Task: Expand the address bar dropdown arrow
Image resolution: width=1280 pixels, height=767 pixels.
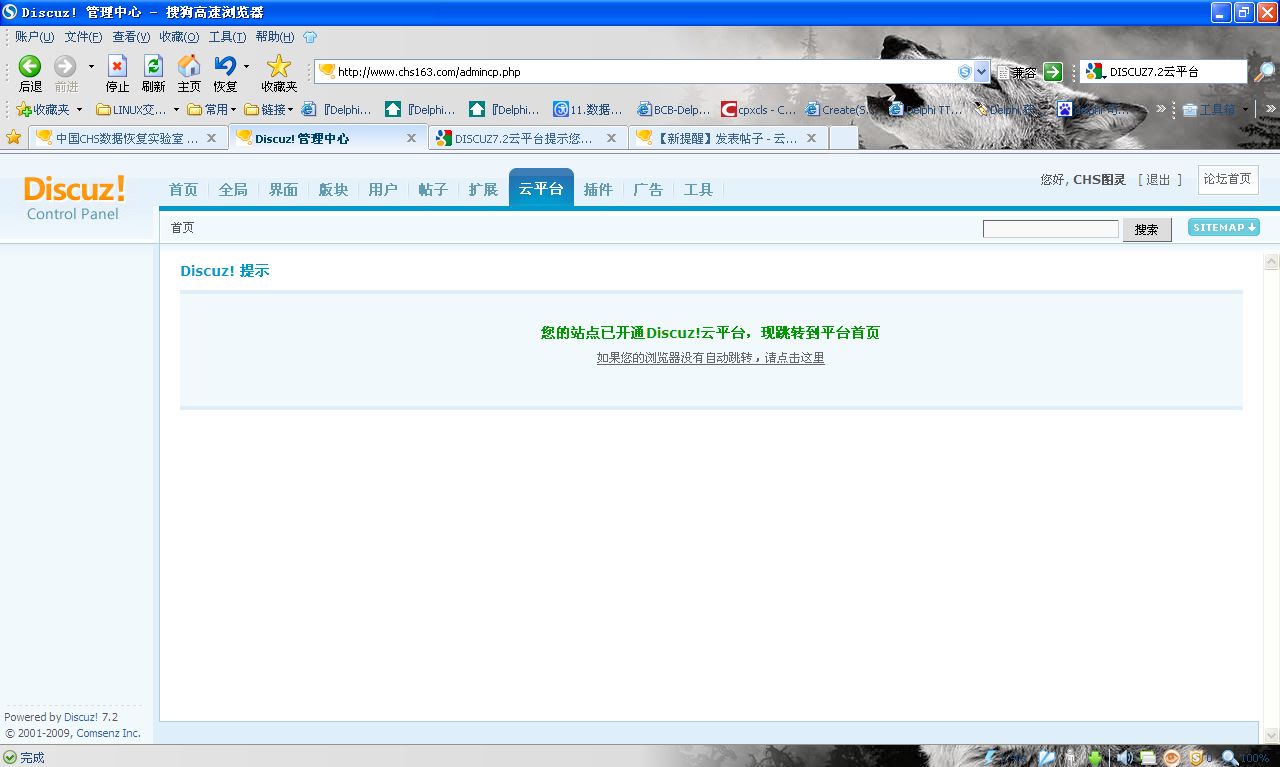Action: tap(981, 72)
